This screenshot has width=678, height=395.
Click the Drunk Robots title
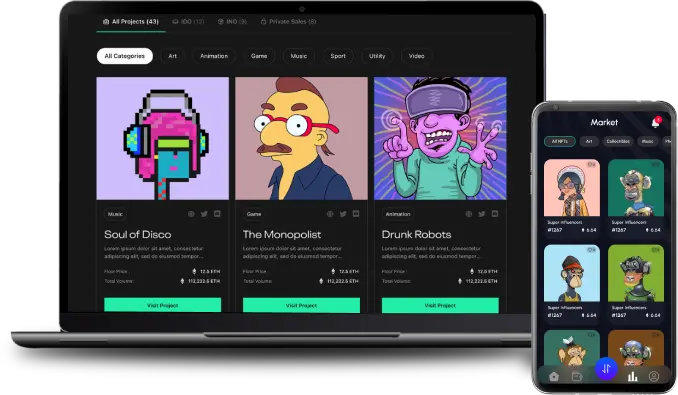tap(416, 234)
